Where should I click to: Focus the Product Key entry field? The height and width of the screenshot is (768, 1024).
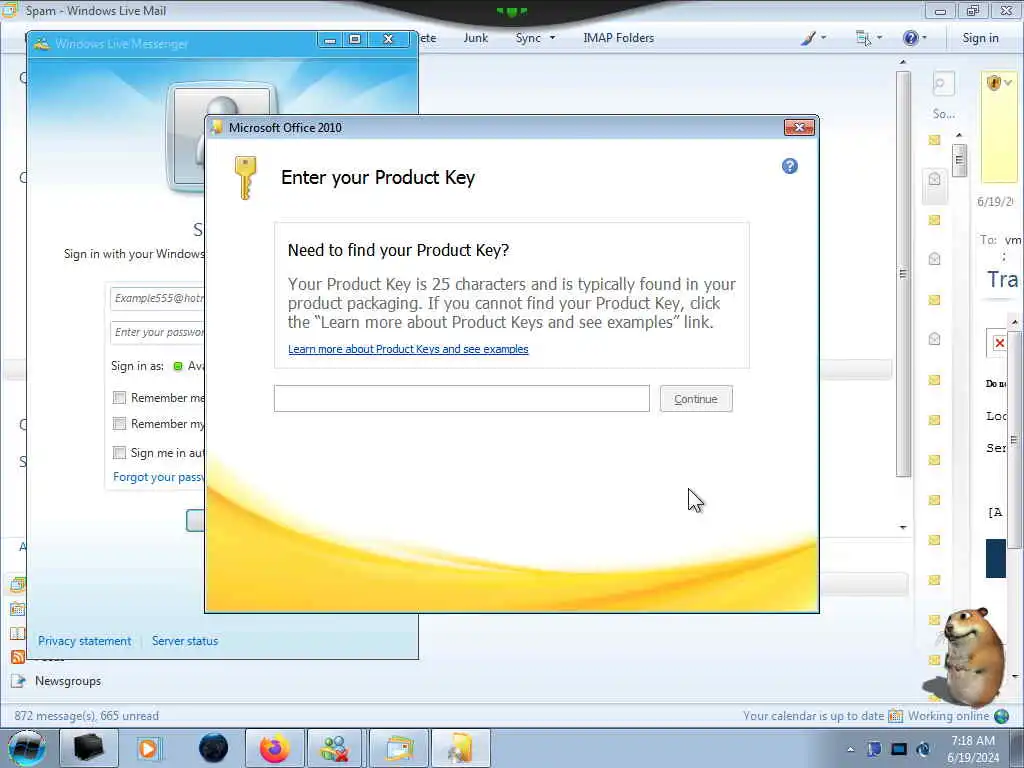click(x=462, y=398)
